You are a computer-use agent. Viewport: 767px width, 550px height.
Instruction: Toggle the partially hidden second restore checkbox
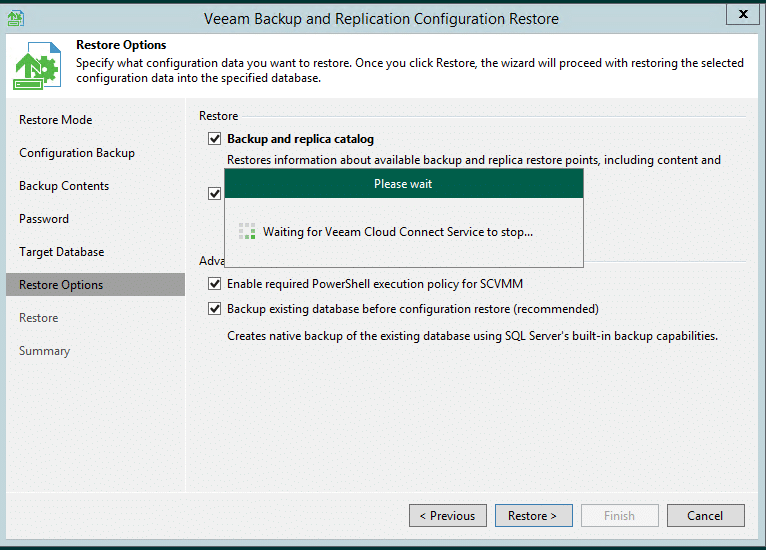pos(214,194)
